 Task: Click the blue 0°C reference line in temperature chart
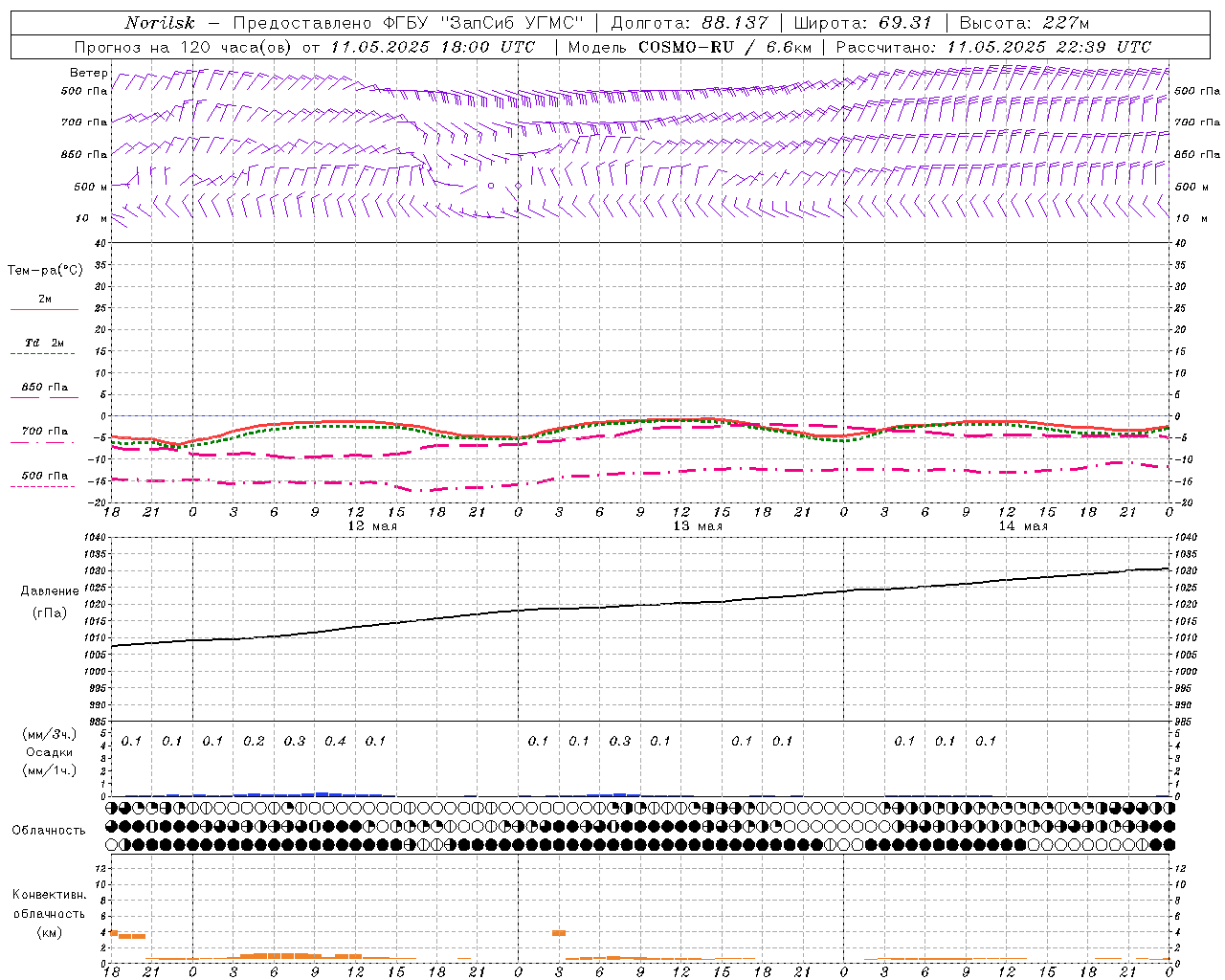pyautogui.click(x=641, y=415)
